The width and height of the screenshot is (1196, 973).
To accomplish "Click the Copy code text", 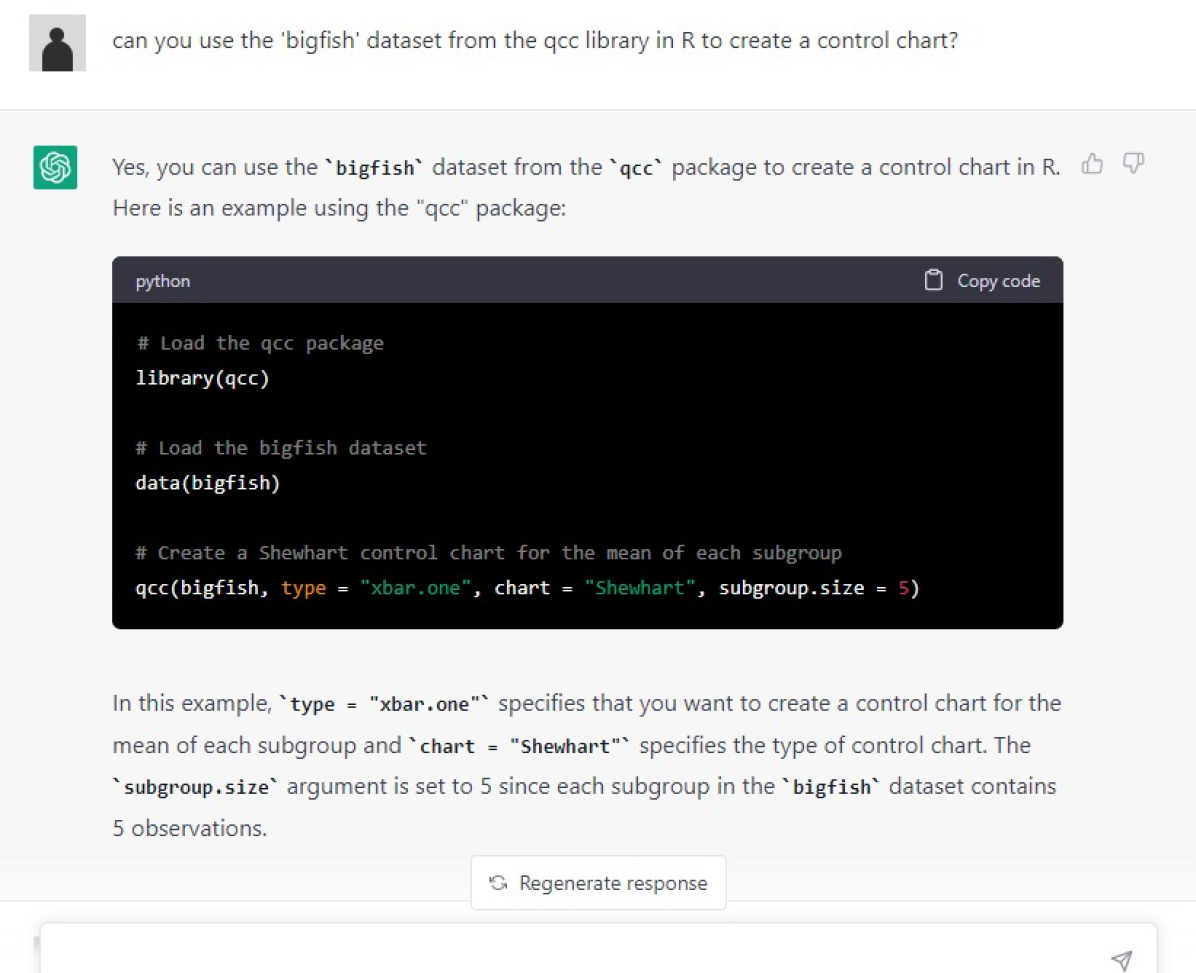I will [998, 281].
